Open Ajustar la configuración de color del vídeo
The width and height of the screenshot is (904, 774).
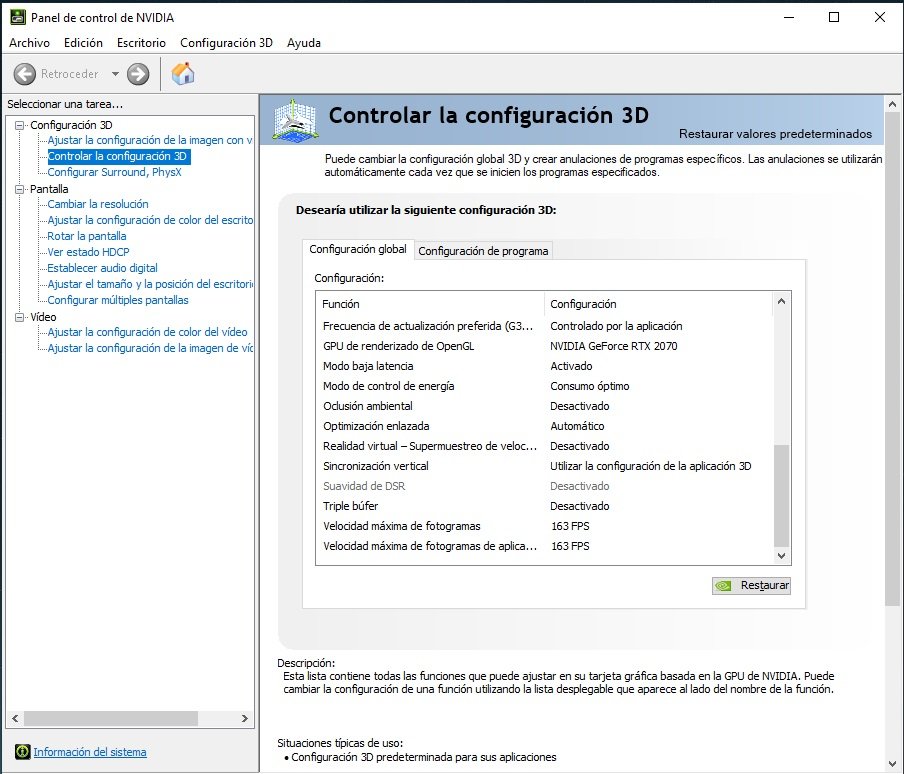tap(147, 332)
